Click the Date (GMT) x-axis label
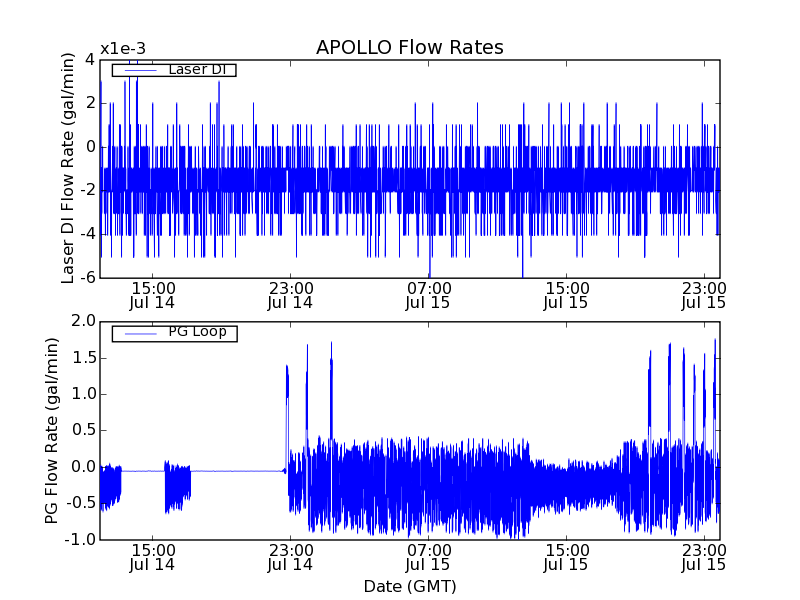Image resolution: width=800 pixels, height=600 pixels. 409,586
